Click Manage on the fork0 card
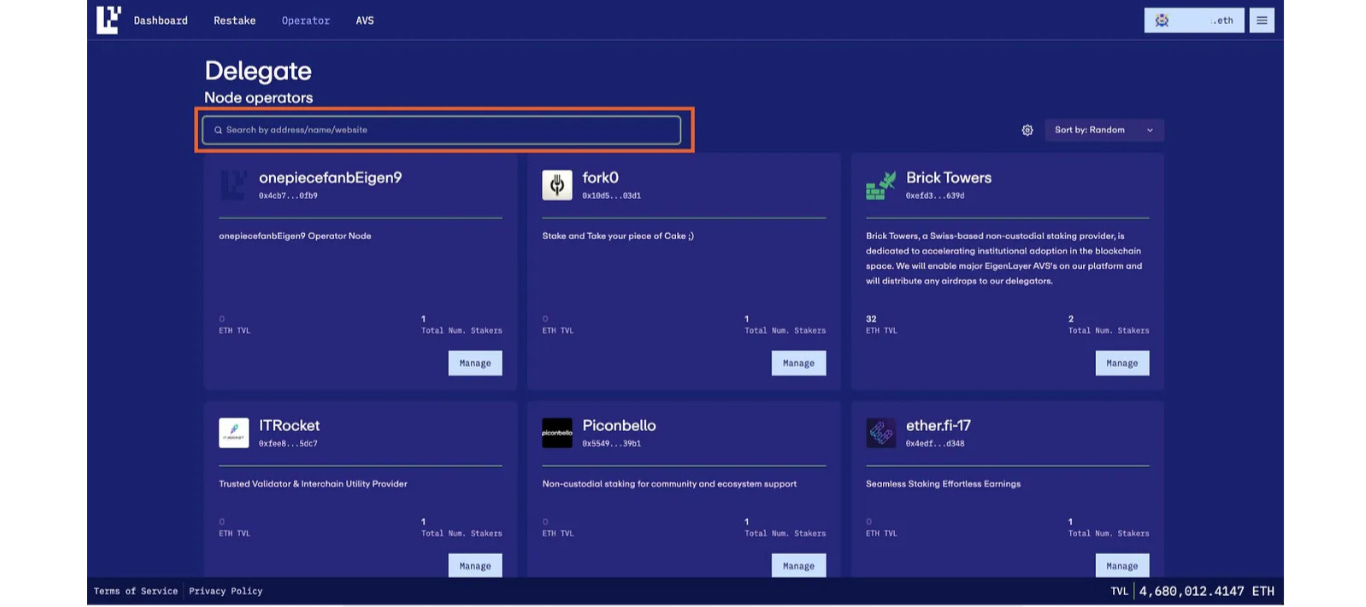 pyautogui.click(x=799, y=363)
